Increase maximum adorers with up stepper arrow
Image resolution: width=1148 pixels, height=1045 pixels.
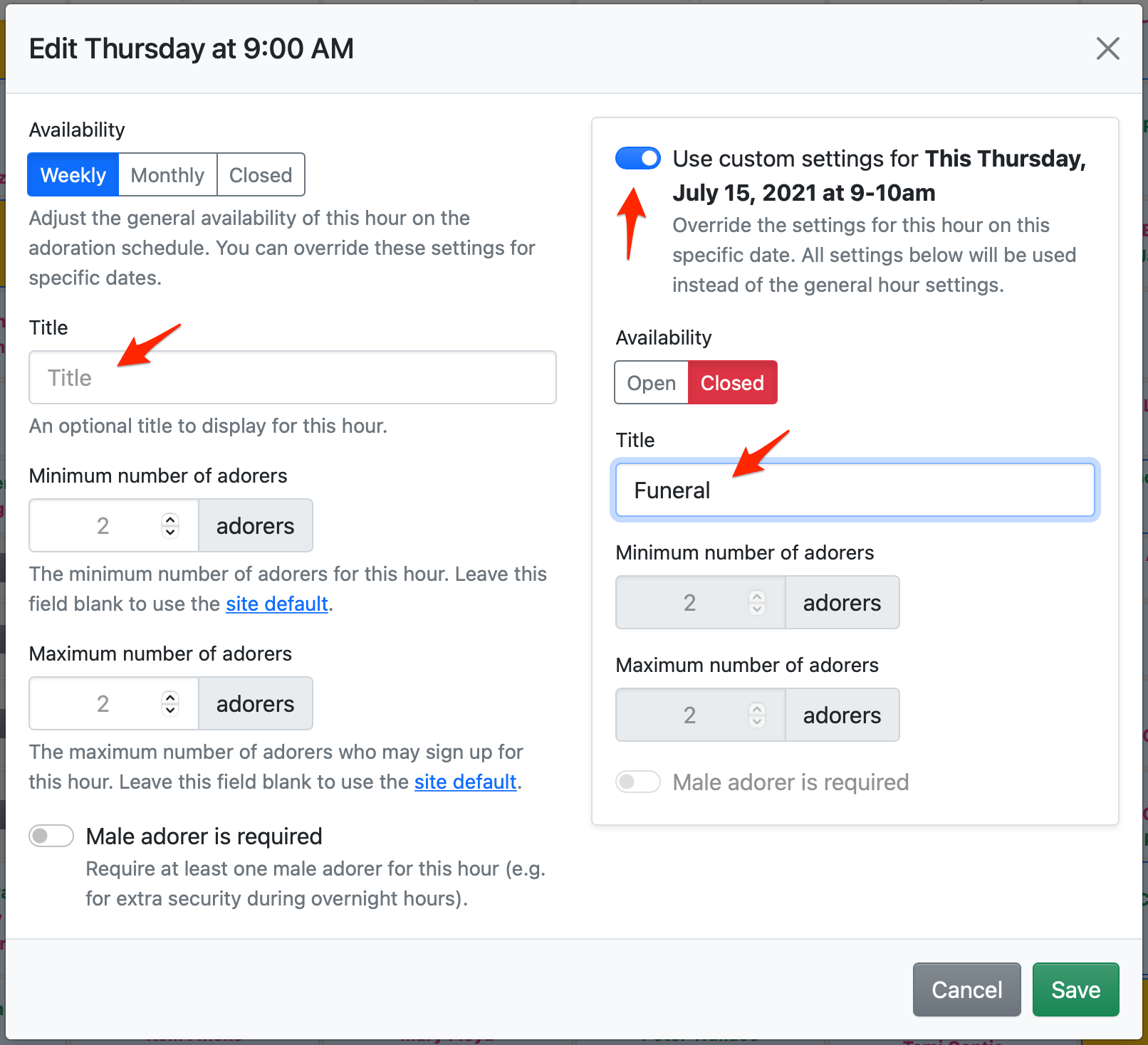click(170, 698)
